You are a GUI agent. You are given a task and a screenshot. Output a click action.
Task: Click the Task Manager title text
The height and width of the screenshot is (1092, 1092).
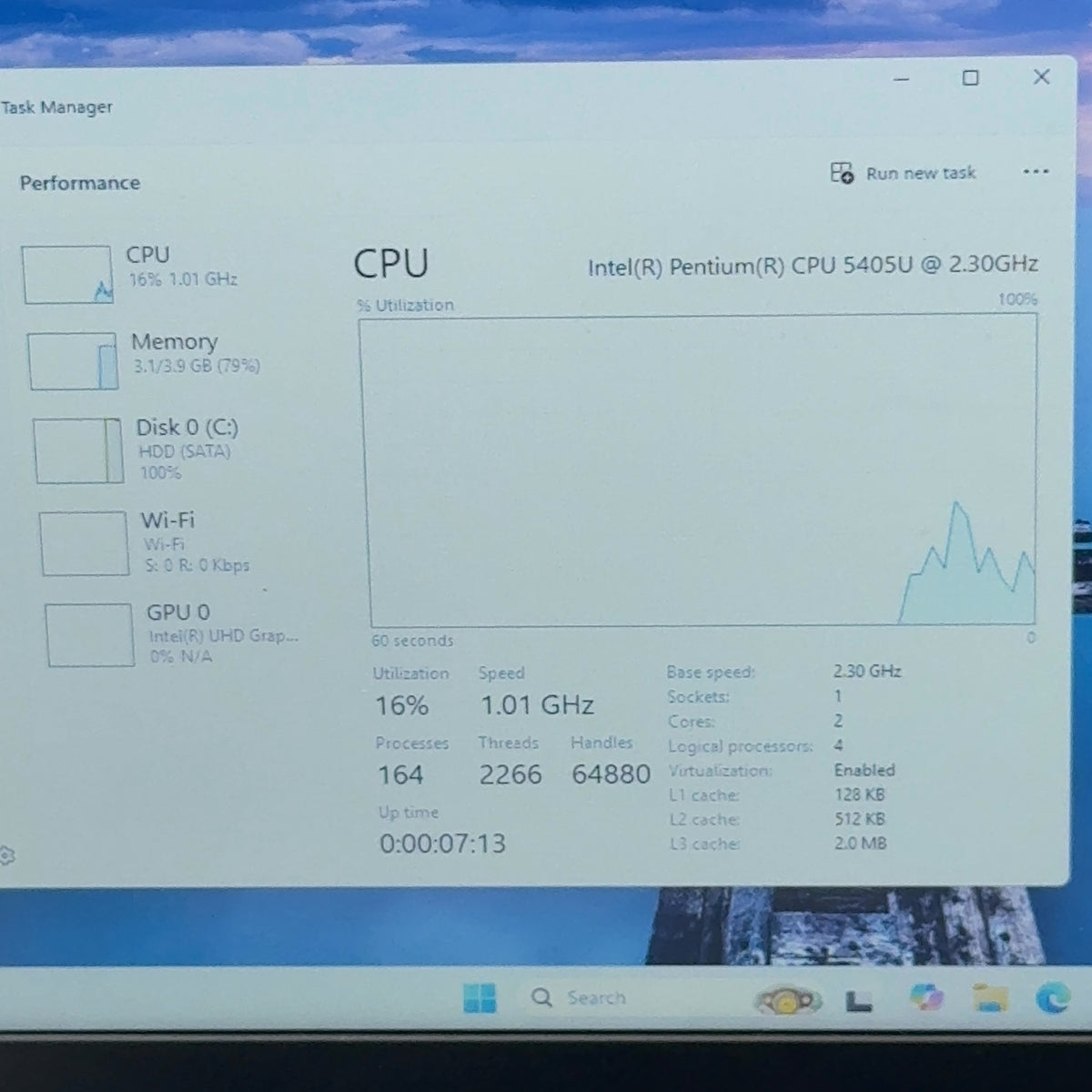tap(56, 107)
